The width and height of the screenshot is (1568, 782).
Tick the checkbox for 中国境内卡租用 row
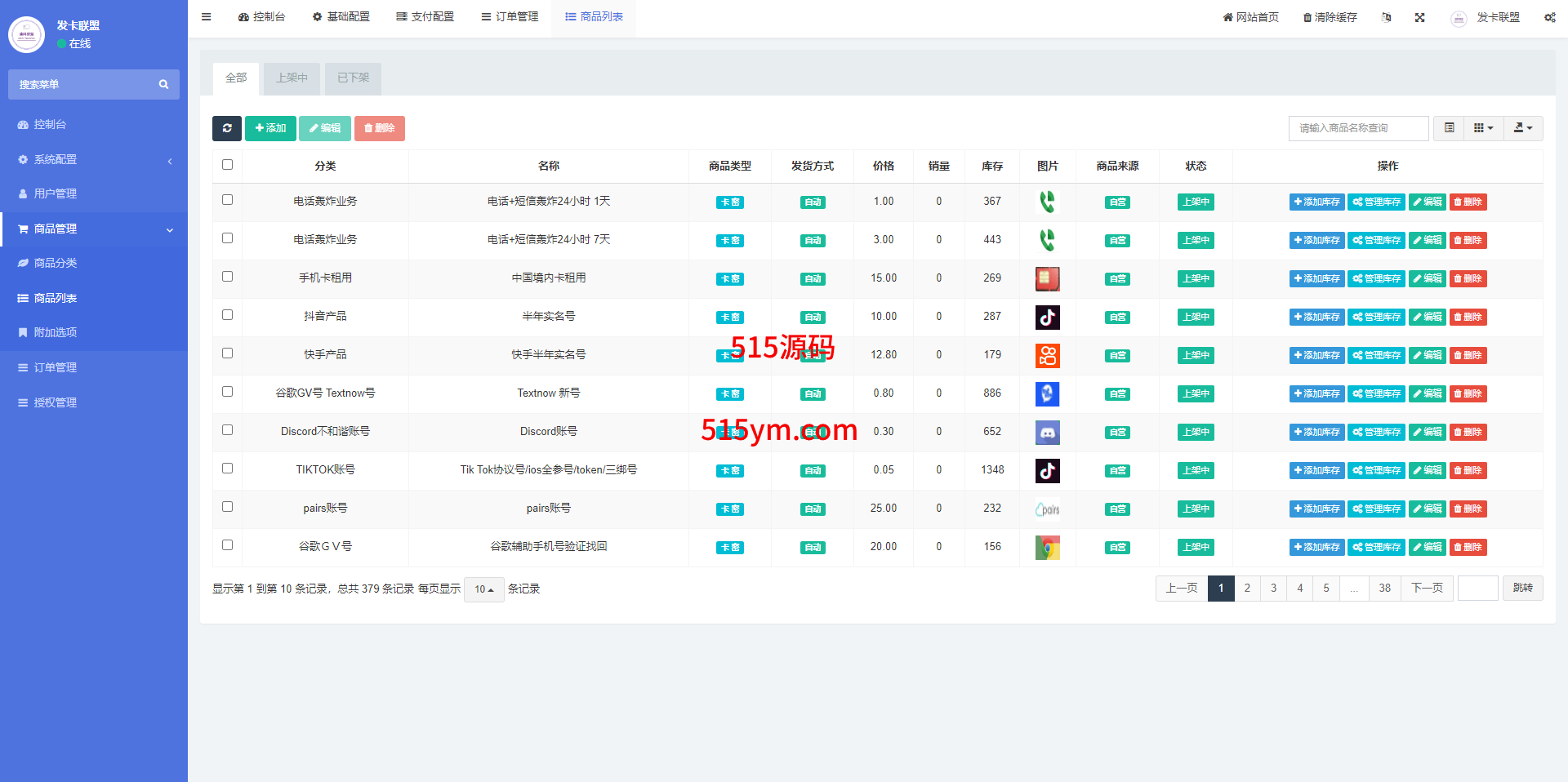pyautogui.click(x=228, y=277)
